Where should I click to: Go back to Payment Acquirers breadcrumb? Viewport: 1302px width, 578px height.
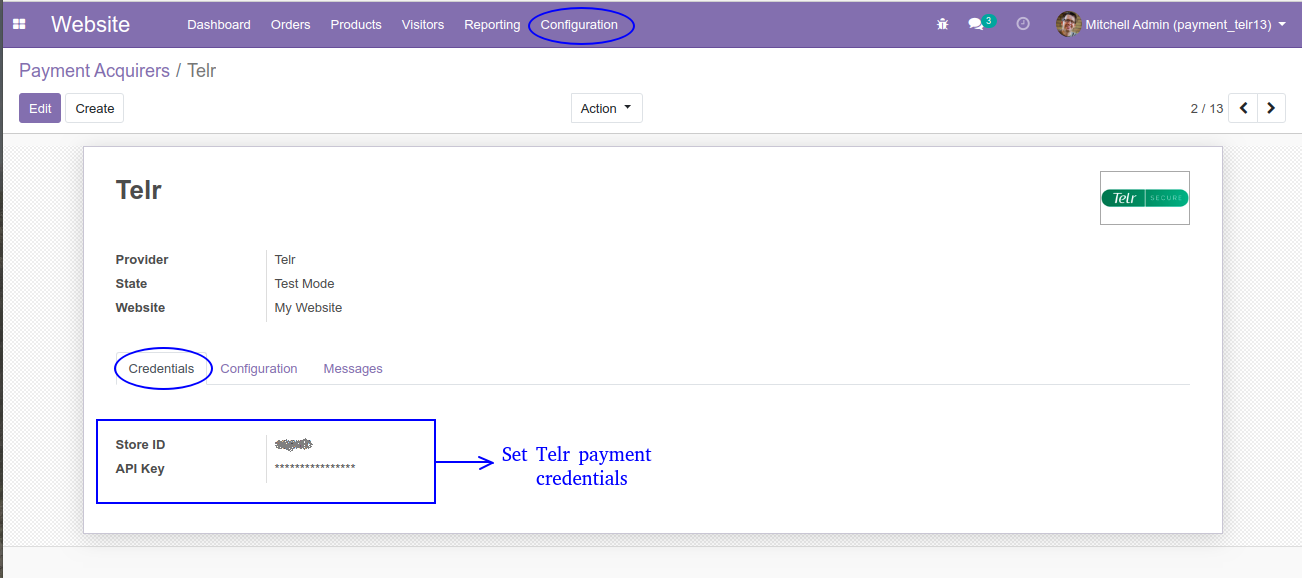[x=94, y=71]
